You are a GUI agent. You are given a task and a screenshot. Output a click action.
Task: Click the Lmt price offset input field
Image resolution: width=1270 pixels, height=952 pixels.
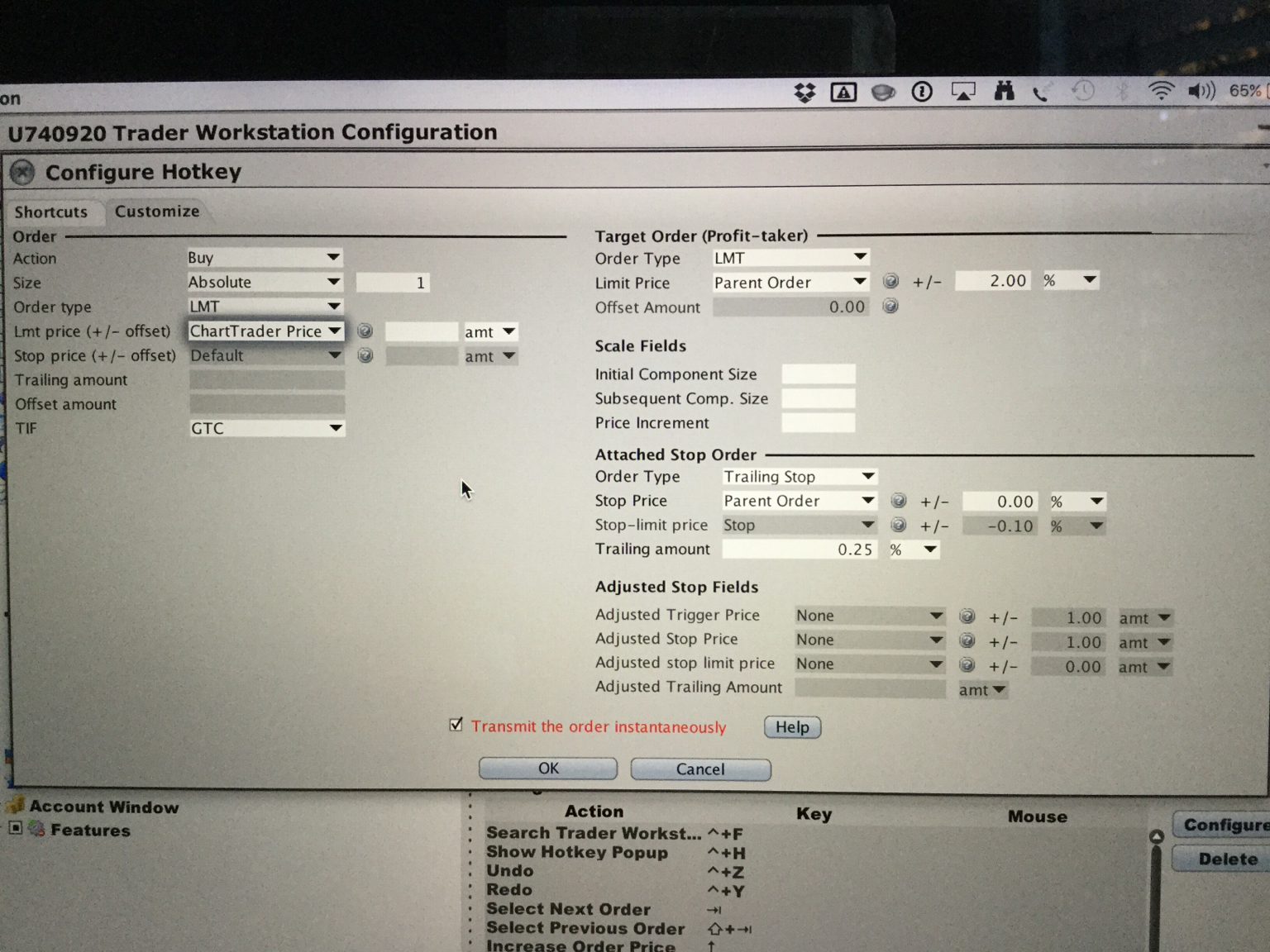tap(422, 331)
